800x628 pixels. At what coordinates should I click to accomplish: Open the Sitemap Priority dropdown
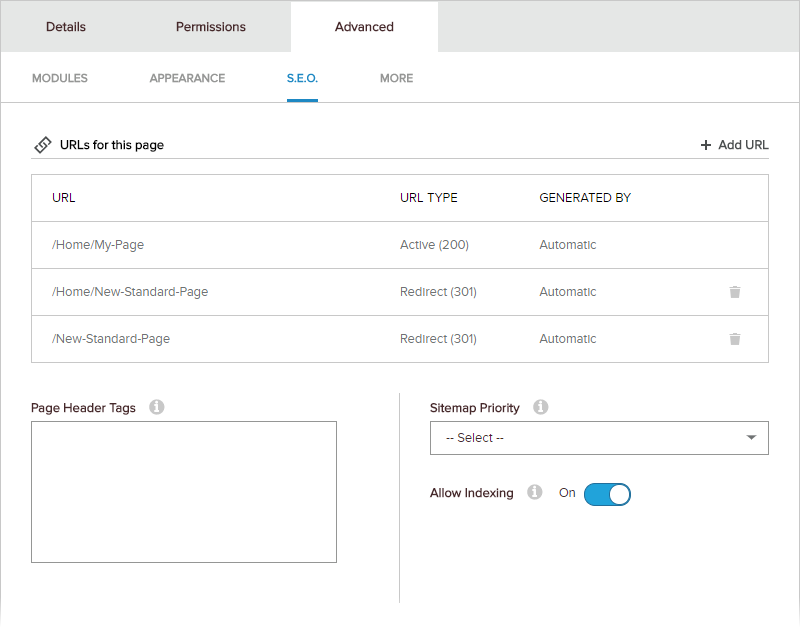pos(599,438)
